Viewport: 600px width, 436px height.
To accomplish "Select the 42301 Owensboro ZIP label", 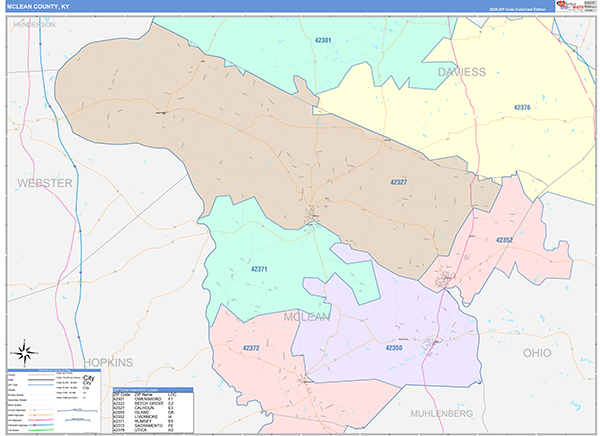I will pos(323,40).
